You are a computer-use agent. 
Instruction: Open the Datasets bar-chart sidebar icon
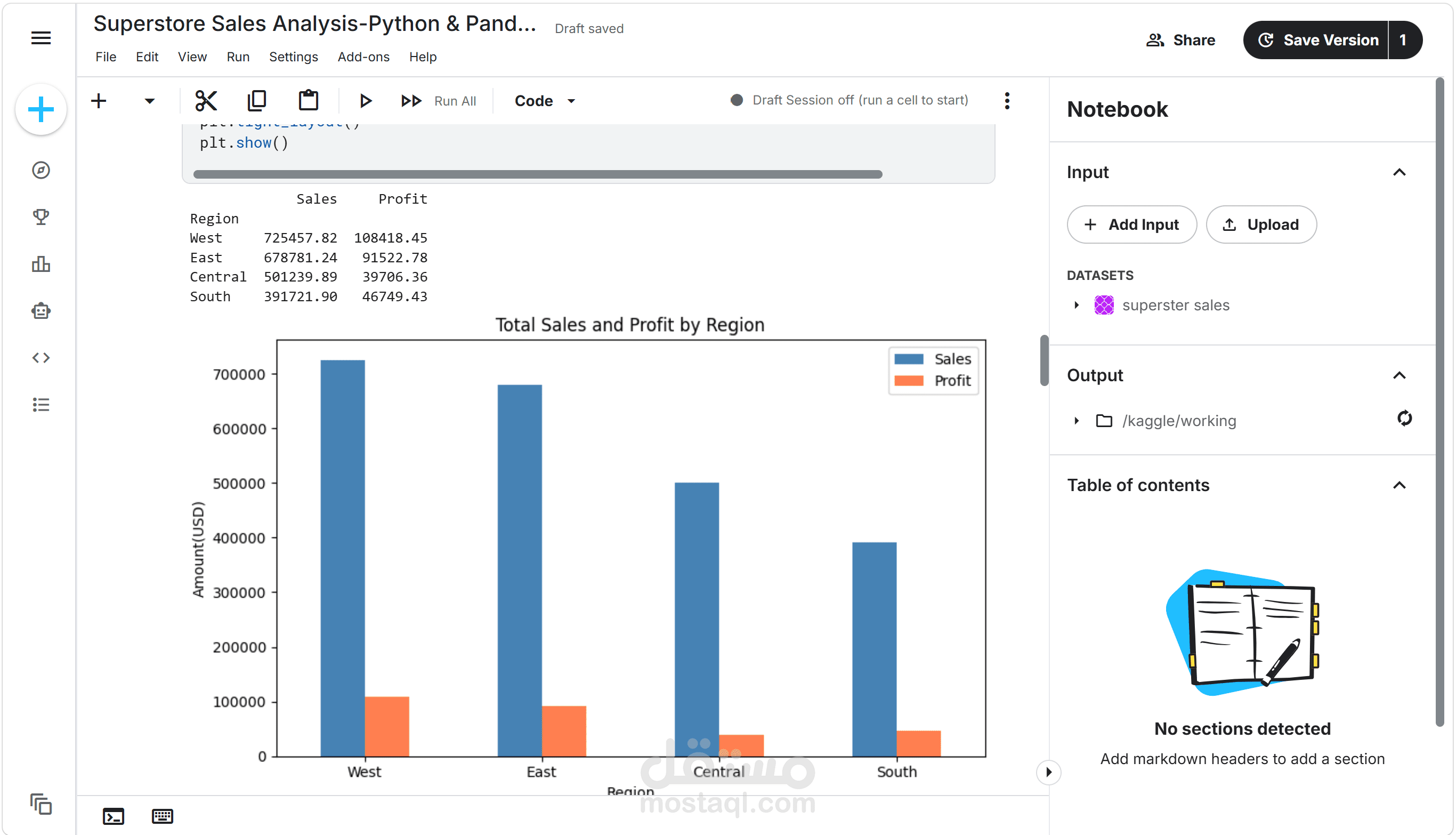pyautogui.click(x=41, y=264)
